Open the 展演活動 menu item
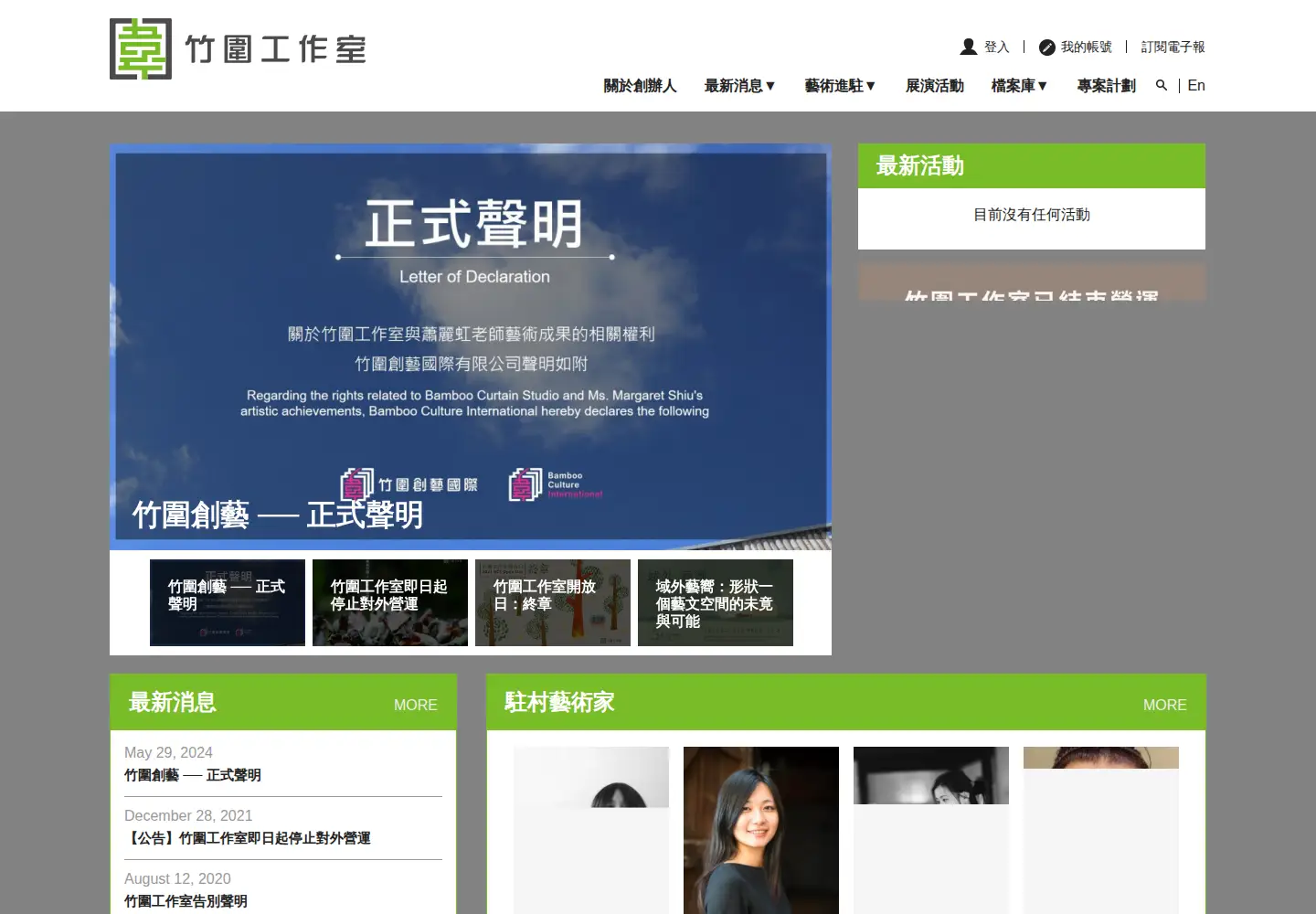 click(934, 86)
